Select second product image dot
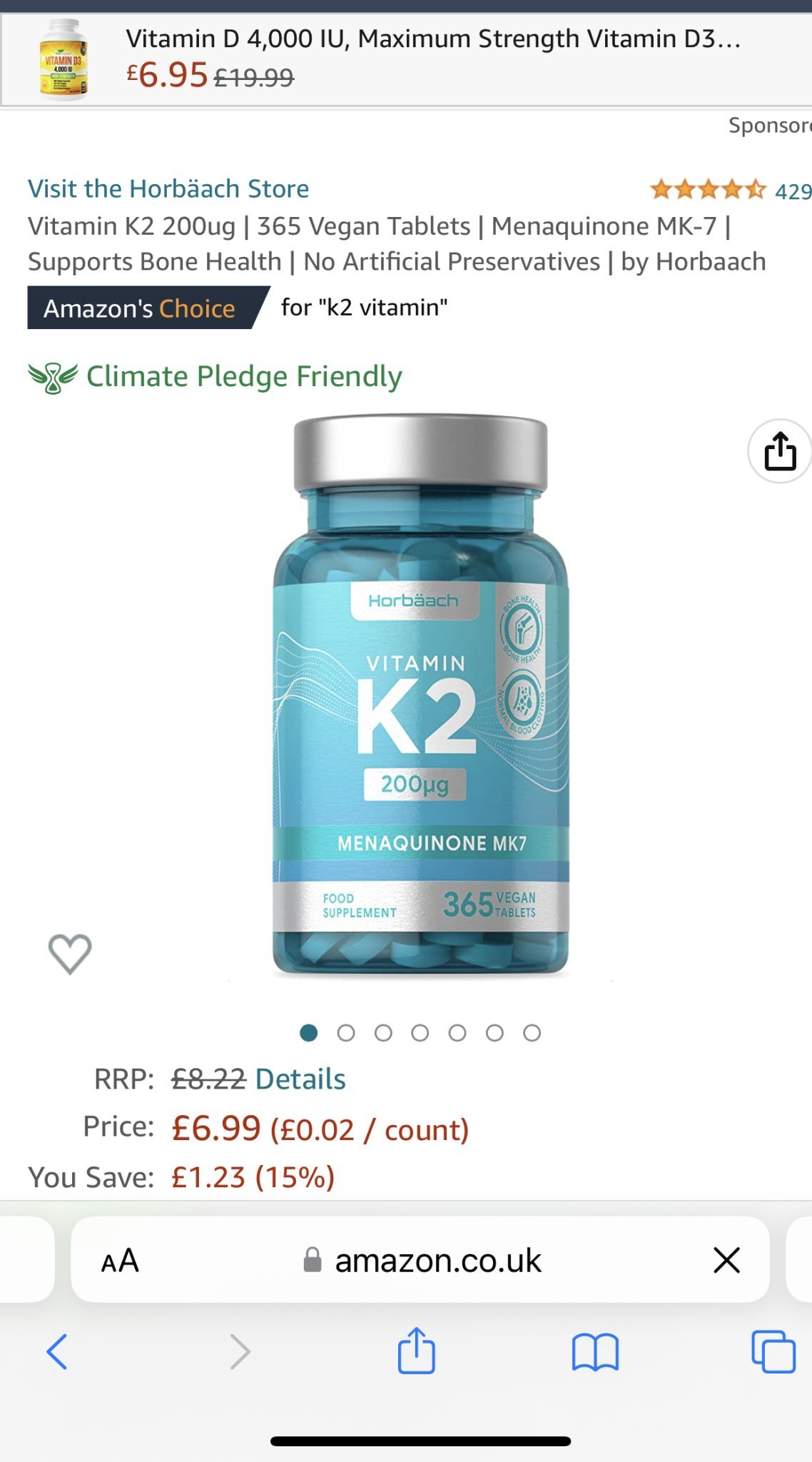The width and height of the screenshot is (812, 1462). (x=346, y=1033)
